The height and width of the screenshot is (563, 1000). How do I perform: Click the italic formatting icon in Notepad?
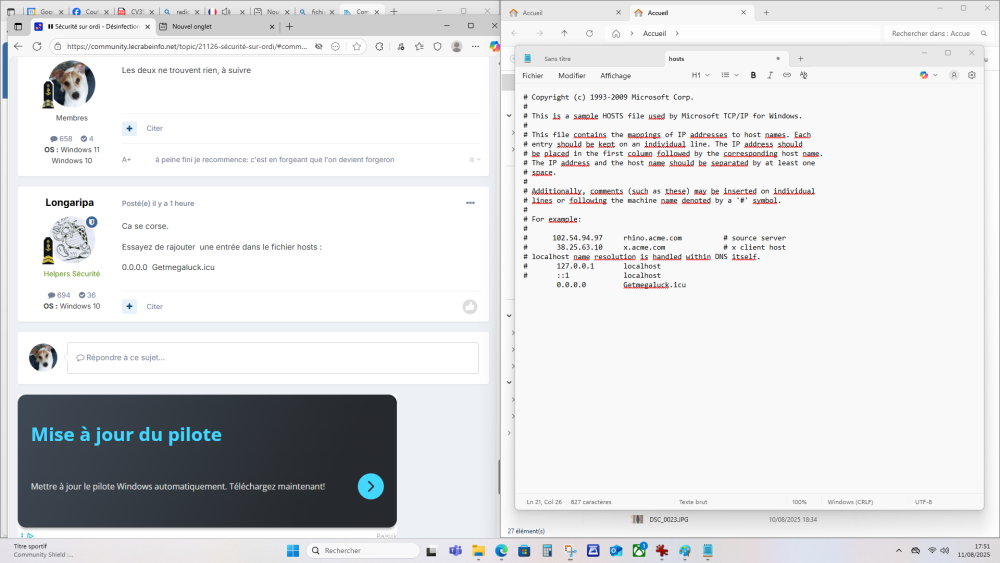click(770, 75)
